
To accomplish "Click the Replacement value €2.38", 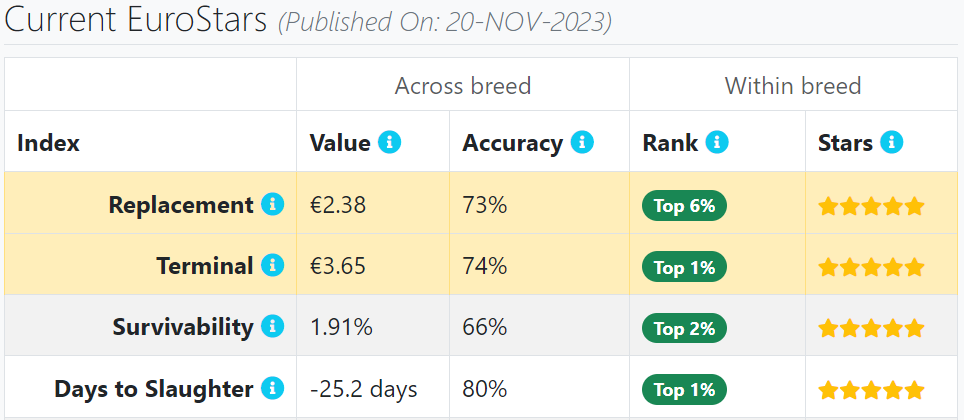I will point(338,205).
